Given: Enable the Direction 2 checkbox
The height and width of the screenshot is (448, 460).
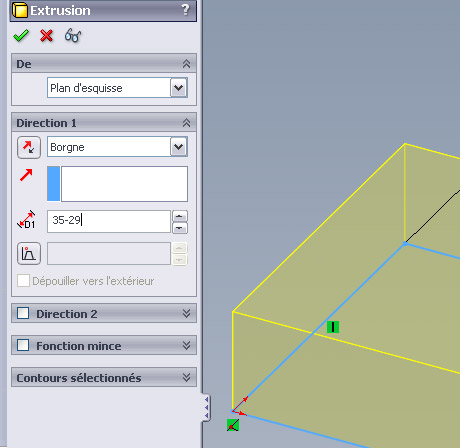Looking at the screenshot, I should 23,313.
